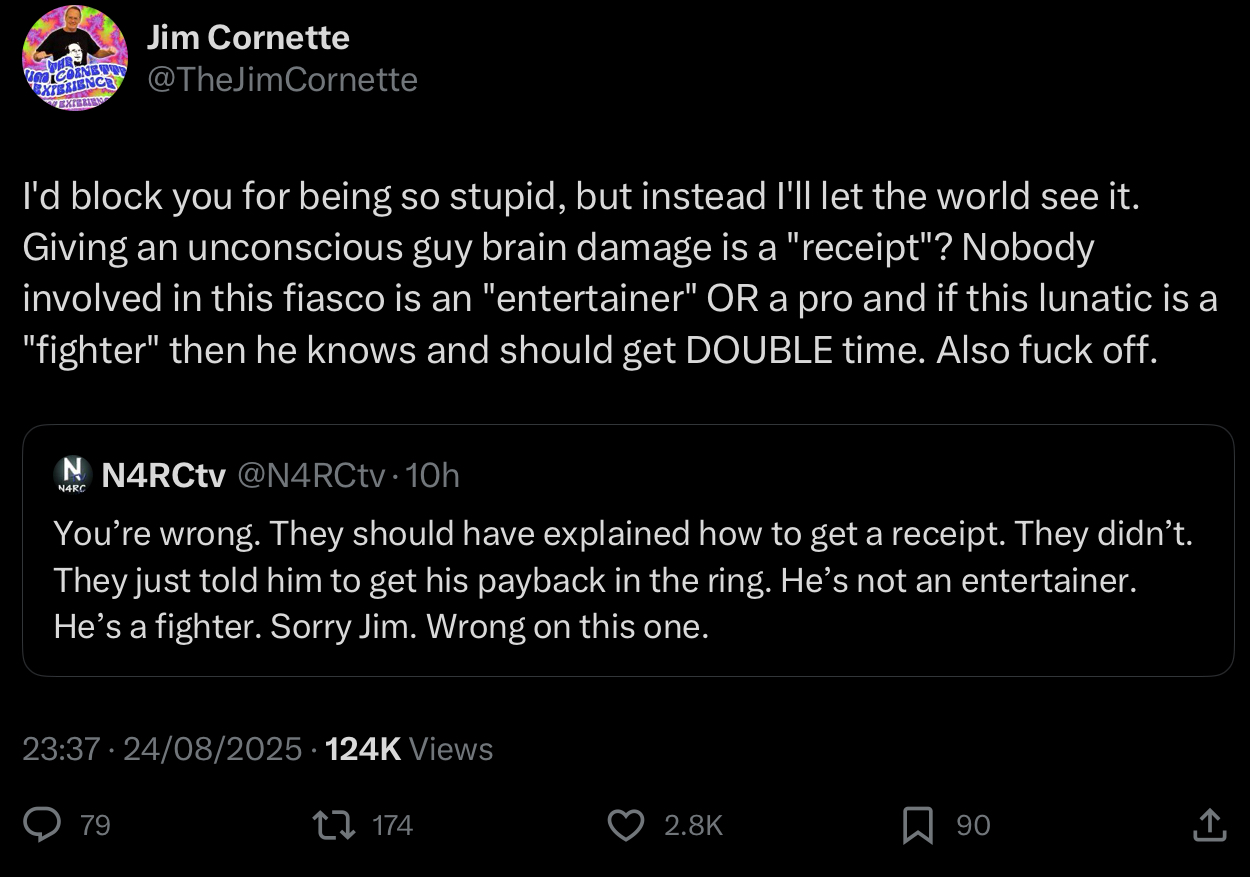Click the @N4RCtv handle in quoted tweet
Screen dimensions: 1250x877
tap(310, 475)
